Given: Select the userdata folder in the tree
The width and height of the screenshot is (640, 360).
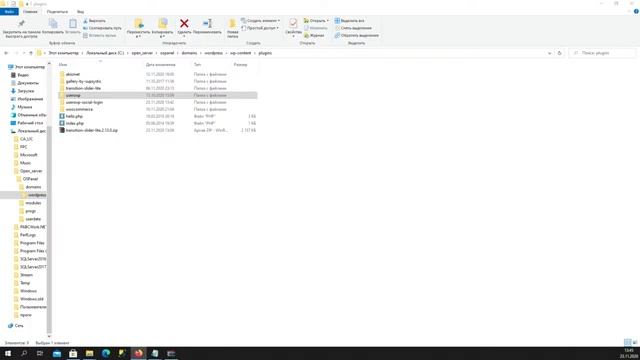Looking at the screenshot, I should (33, 219).
